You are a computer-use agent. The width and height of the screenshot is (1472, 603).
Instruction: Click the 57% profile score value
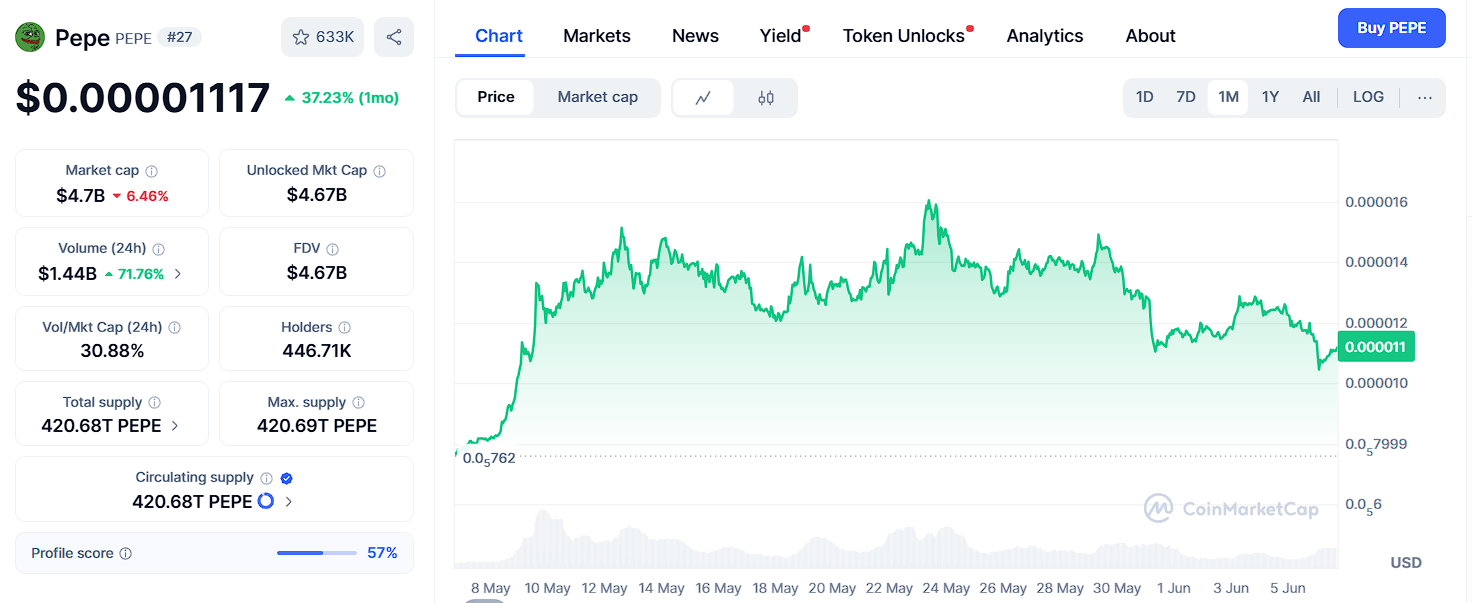(382, 553)
